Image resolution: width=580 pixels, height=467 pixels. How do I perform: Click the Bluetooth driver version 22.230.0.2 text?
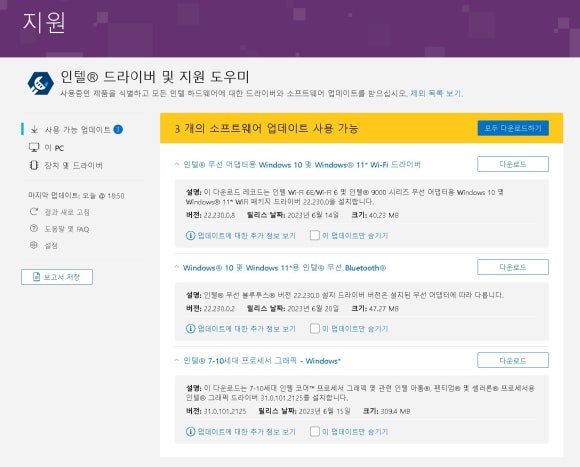pyautogui.click(x=219, y=308)
